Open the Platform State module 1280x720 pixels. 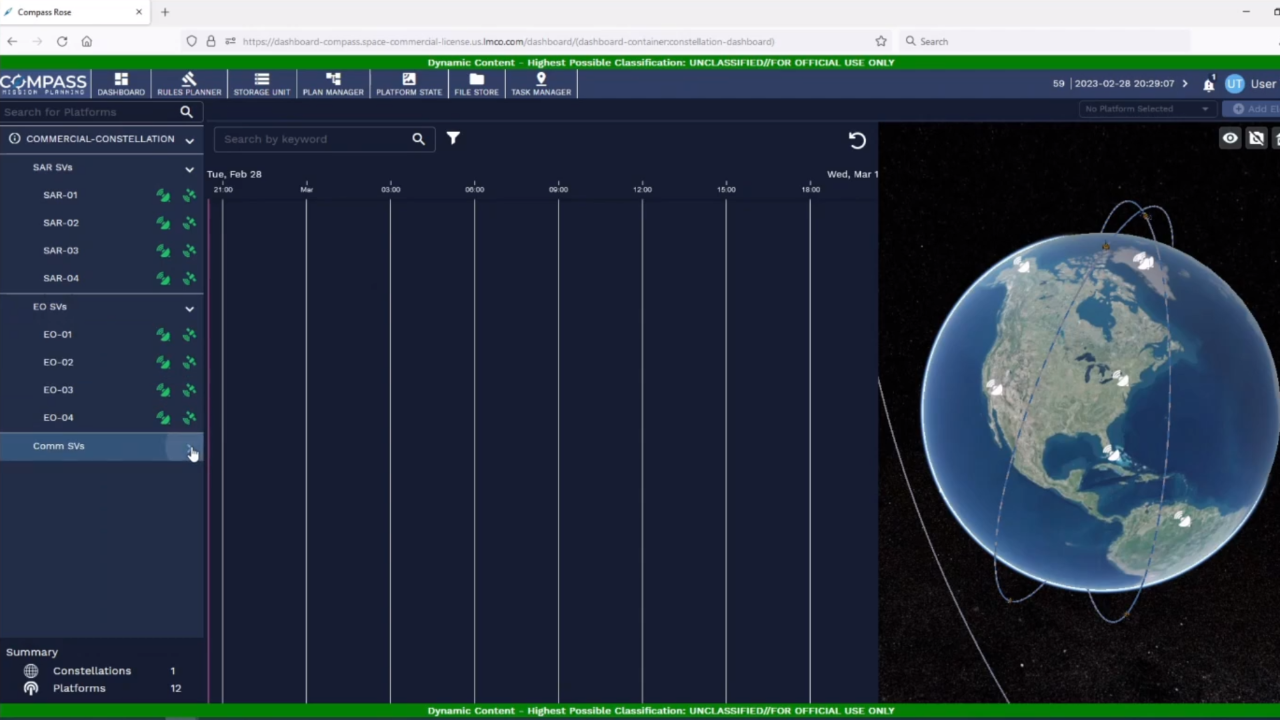(408, 84)
